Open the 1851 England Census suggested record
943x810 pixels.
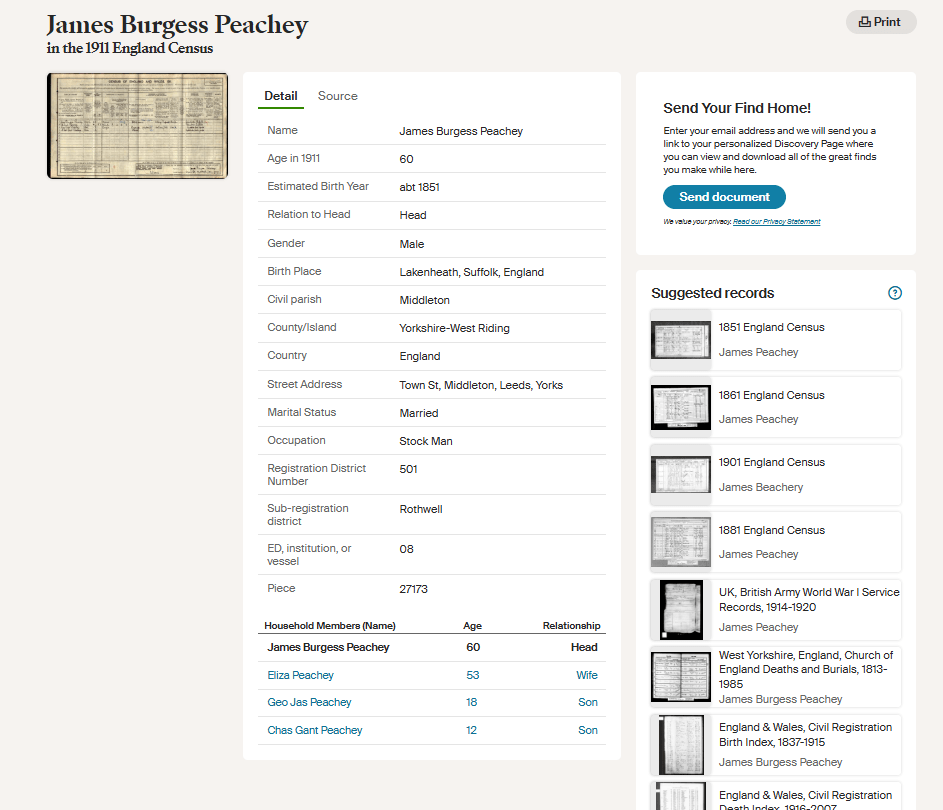(771, 328)
